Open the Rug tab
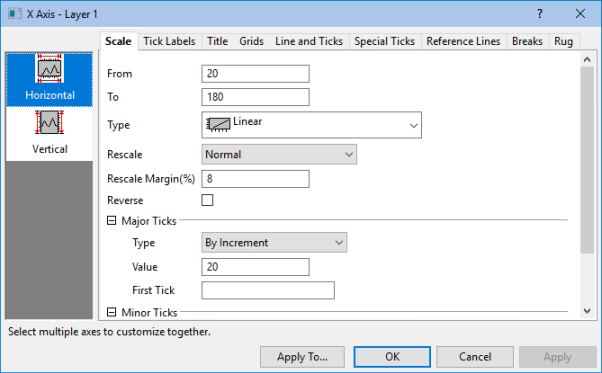The image size is (602, 373). pos(563,41)
